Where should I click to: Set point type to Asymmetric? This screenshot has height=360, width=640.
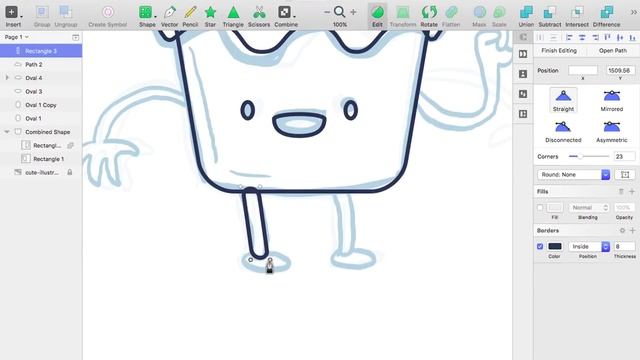pos(611,131)
